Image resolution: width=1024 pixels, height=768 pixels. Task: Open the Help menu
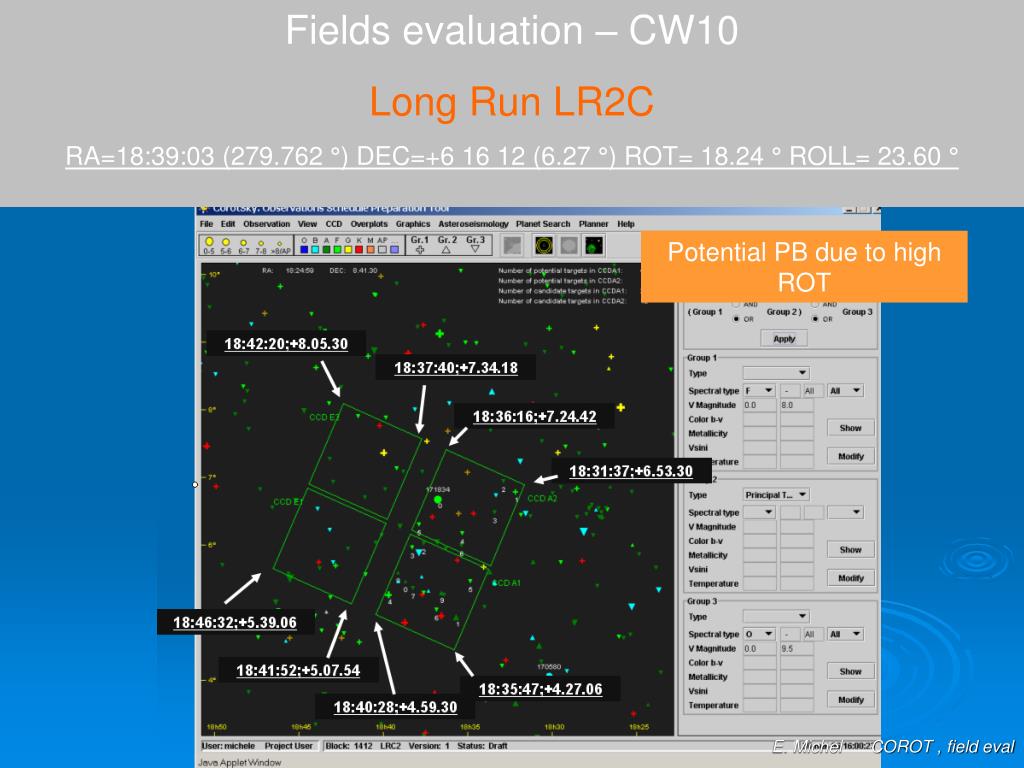coord(626,224)
